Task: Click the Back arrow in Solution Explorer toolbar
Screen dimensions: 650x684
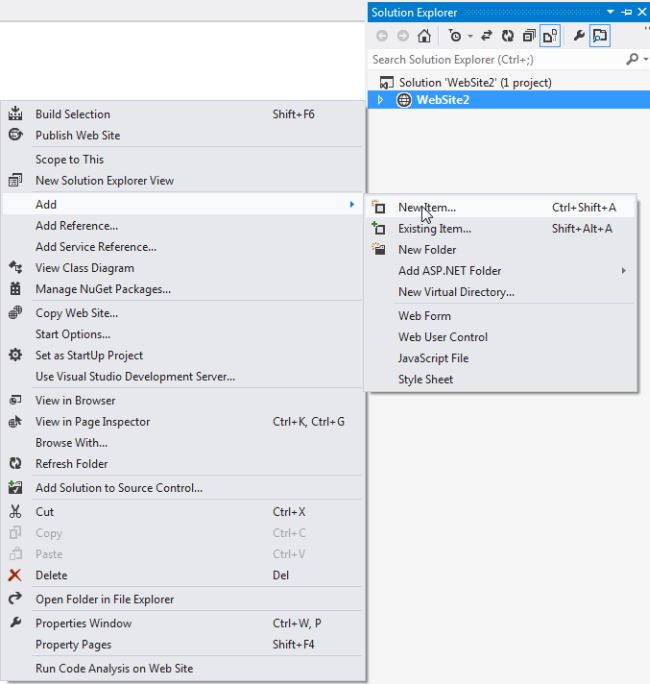Action: [382, 36]
